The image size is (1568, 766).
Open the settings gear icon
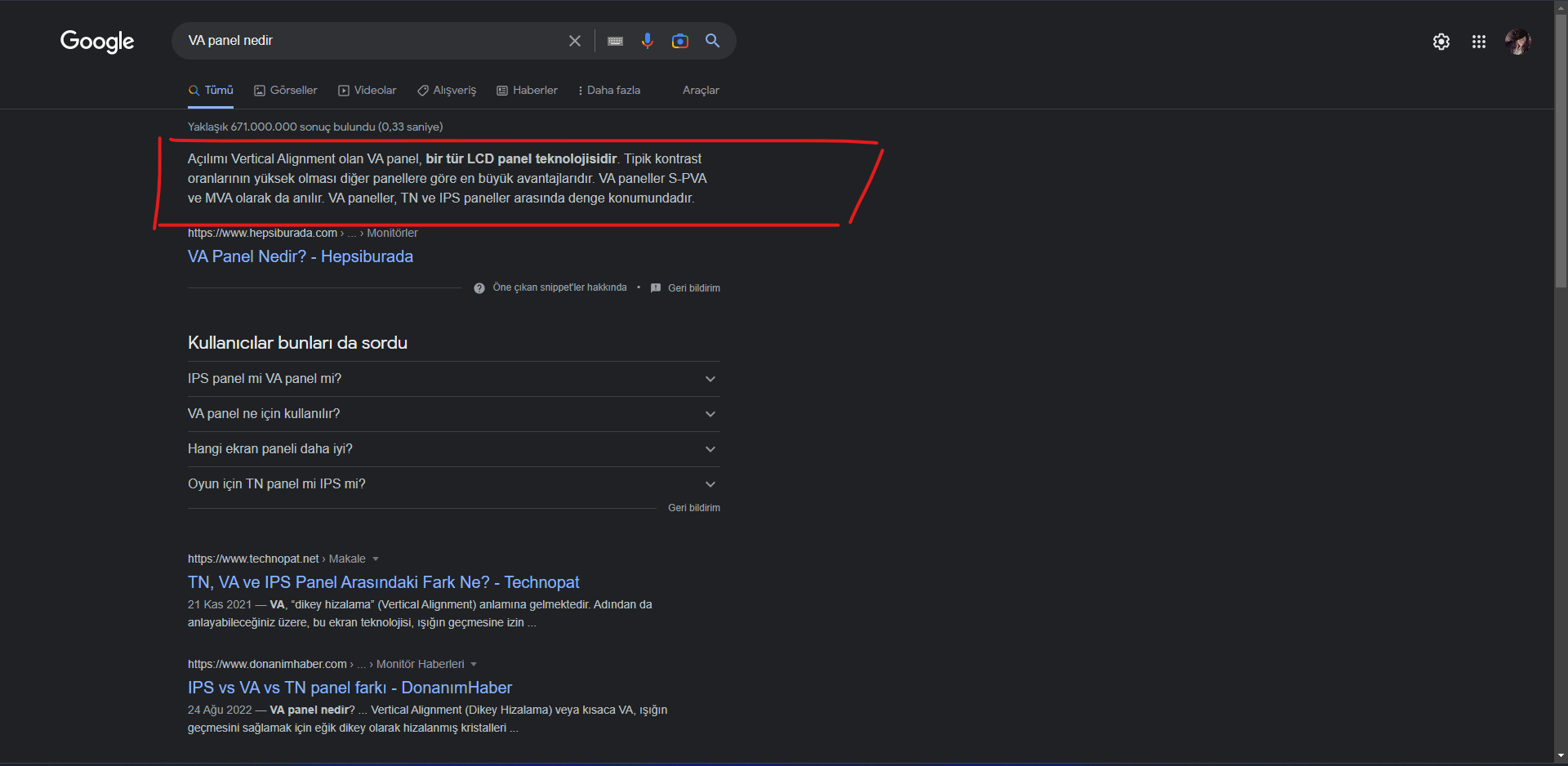(x=1441, y=42)
